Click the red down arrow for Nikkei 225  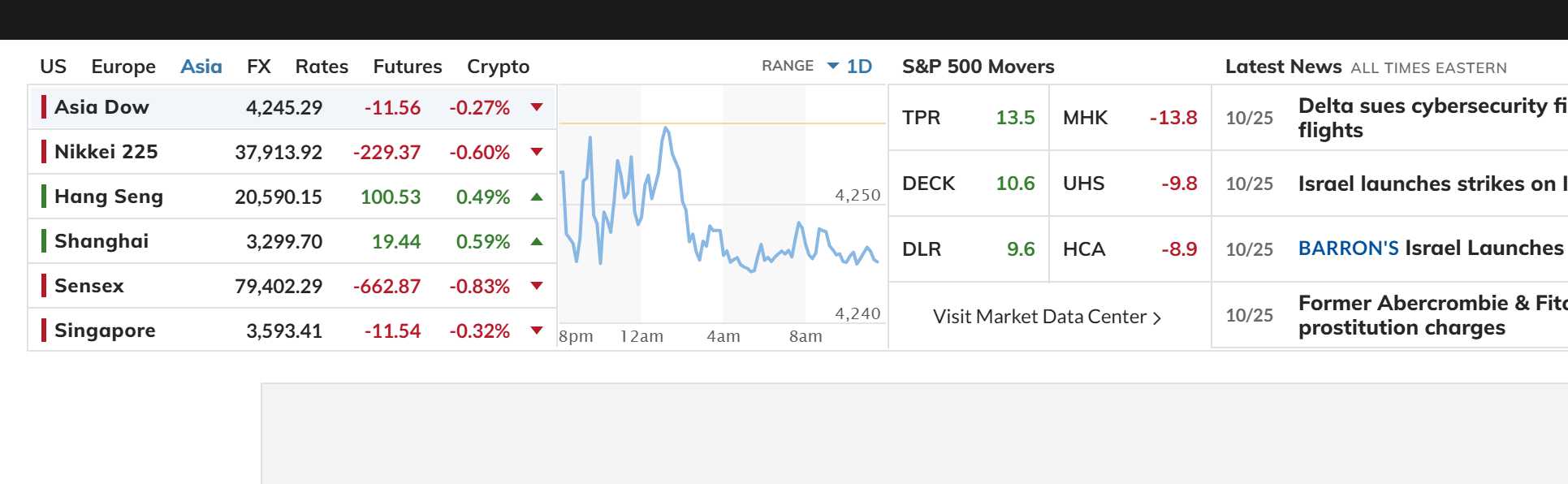click(536, 152)
